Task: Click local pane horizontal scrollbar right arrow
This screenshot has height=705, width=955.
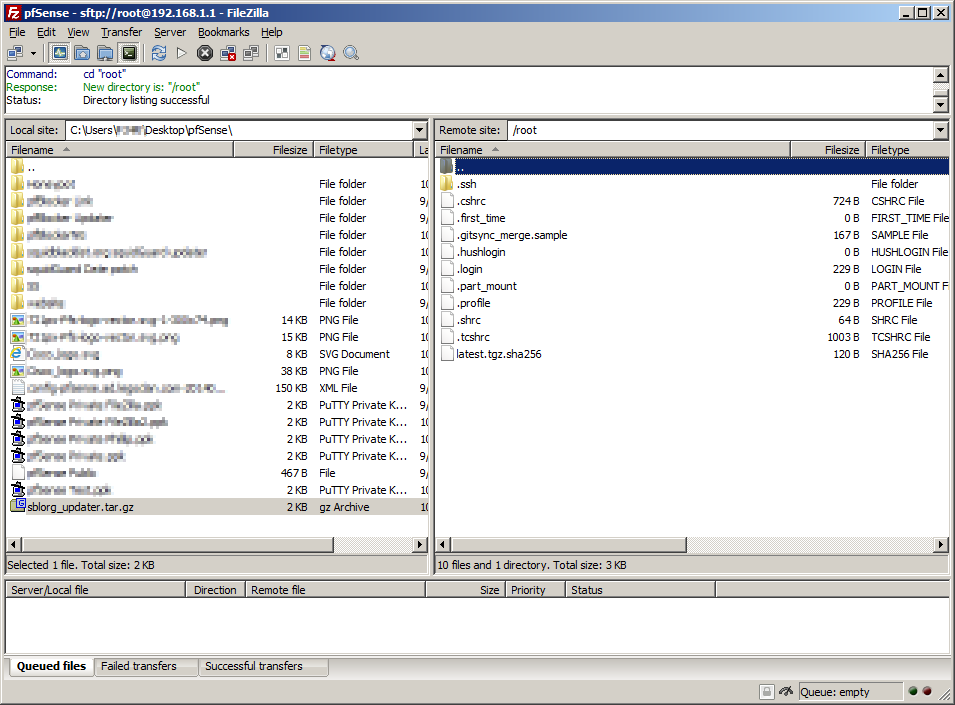Action: [x=420, y=544]
